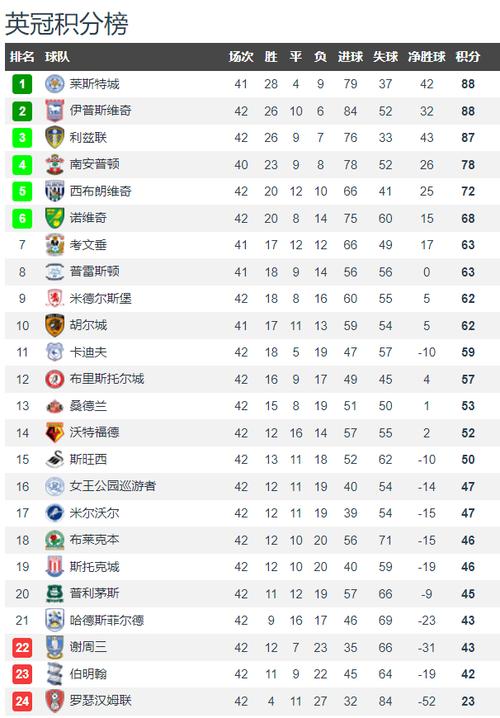500x718 pixels.
Task: Click the 进球 column header
Action: pyautogui.click(x=350, y=57)
